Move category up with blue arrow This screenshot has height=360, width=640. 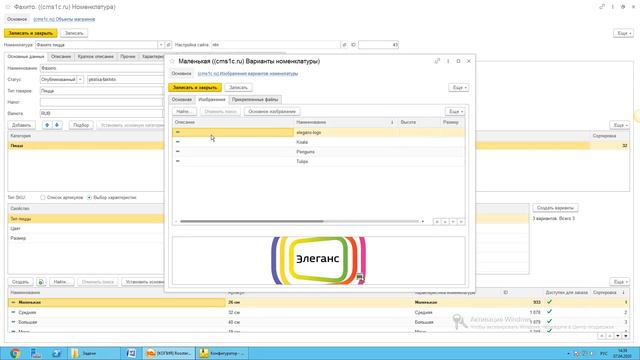(47, 125)
